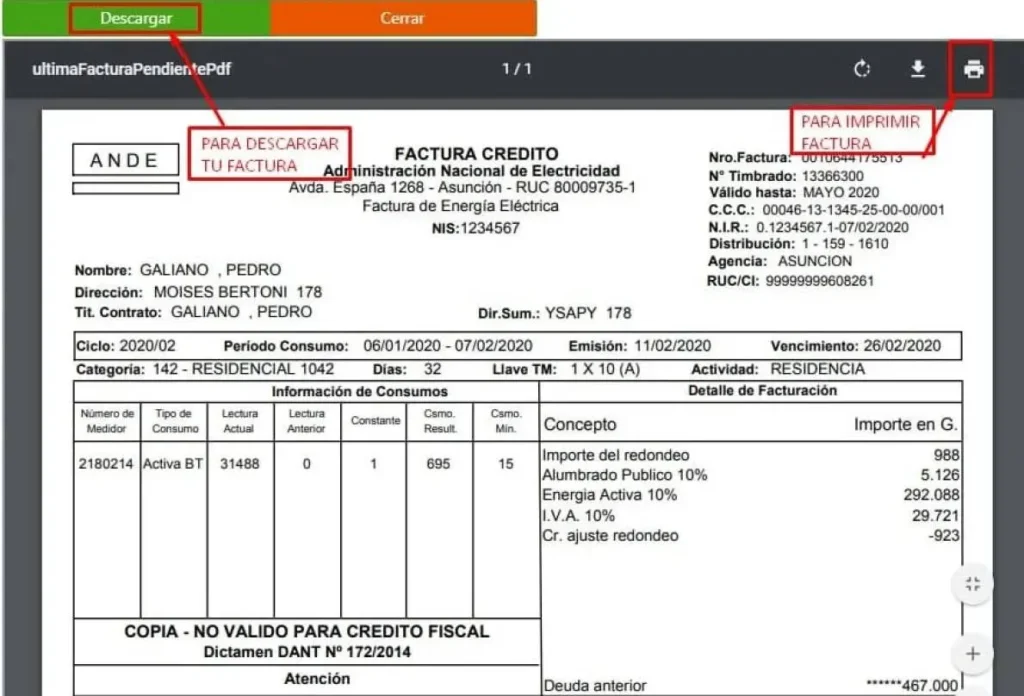
Task: Select the C.C.C. code 00046-13-1345-25-00-00/001
Action: pos(854,210)
